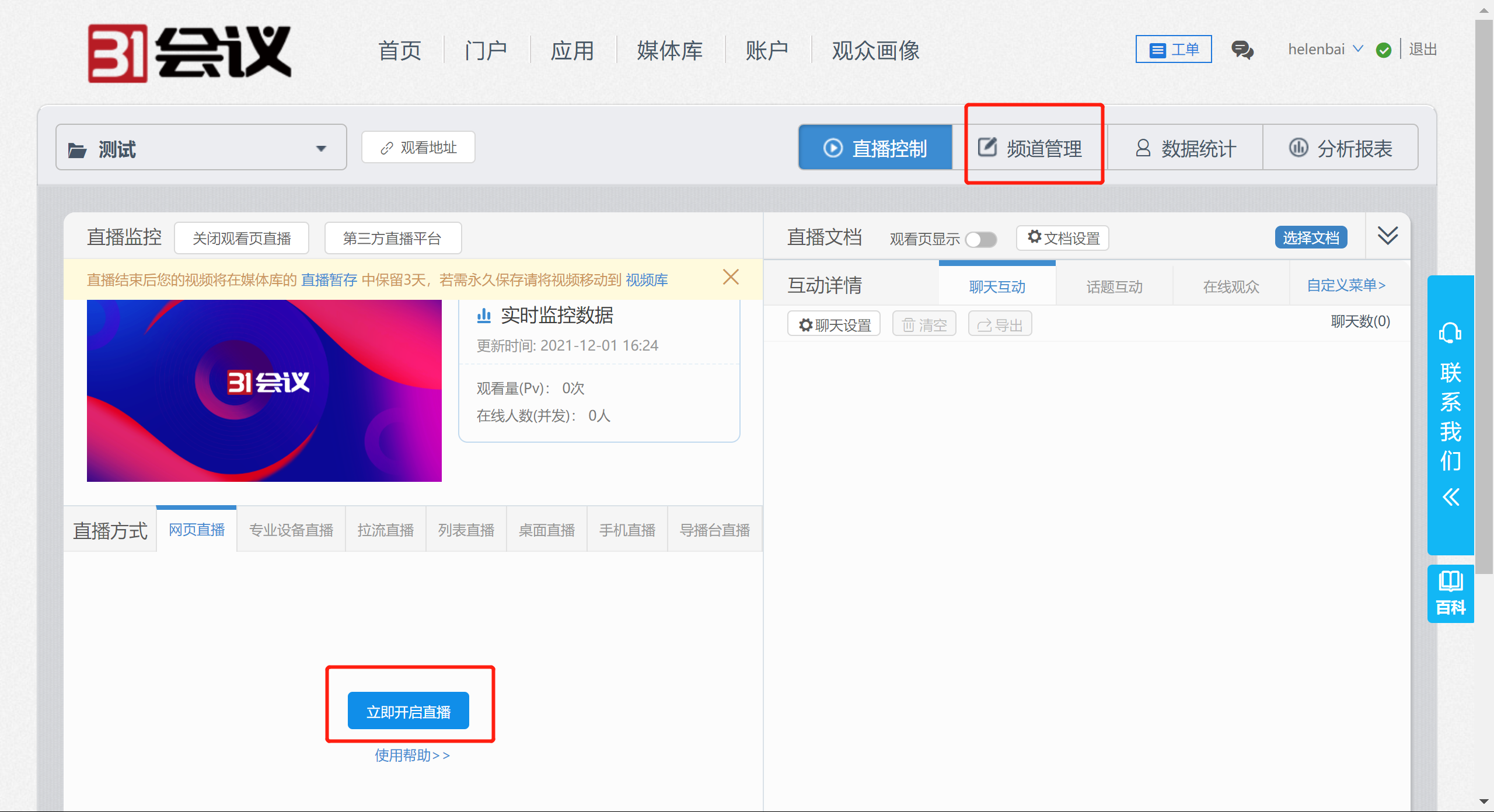Open the 门户 navigation item

point(486,51)
